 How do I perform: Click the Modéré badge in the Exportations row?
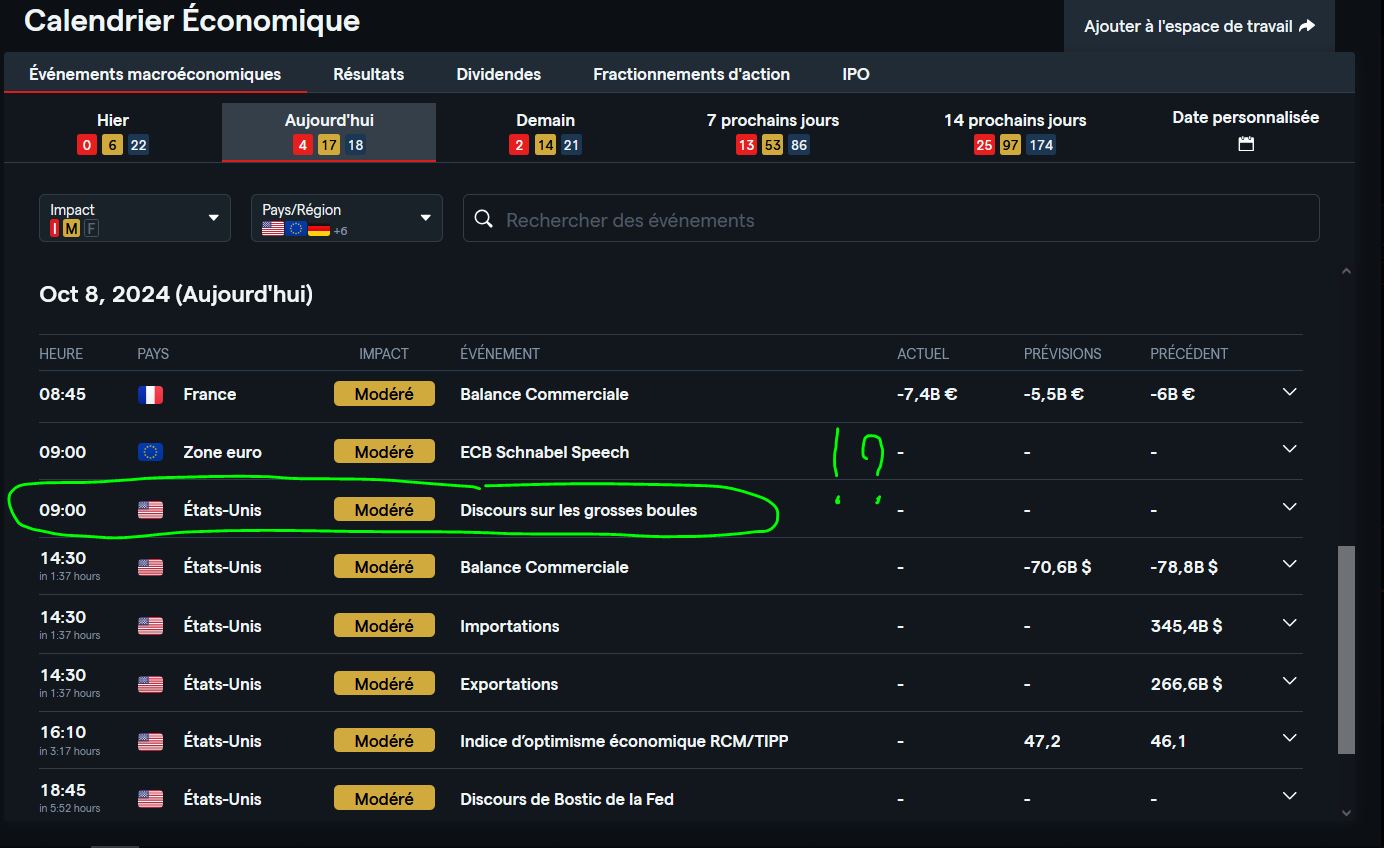tap(384, 684)
